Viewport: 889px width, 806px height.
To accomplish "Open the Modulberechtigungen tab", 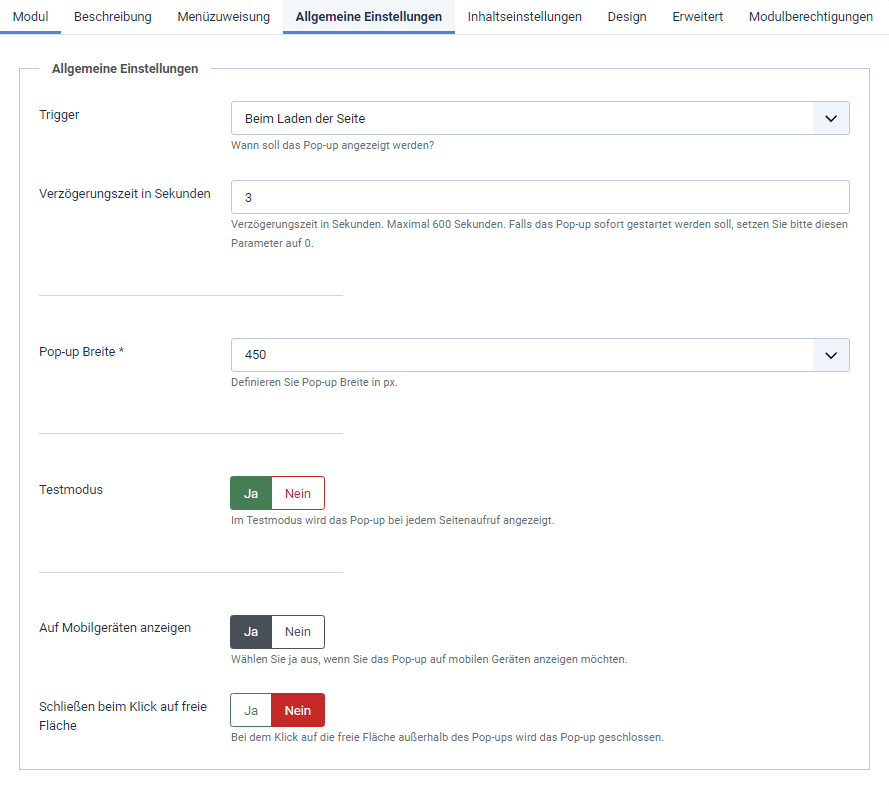I will [811, 17].
